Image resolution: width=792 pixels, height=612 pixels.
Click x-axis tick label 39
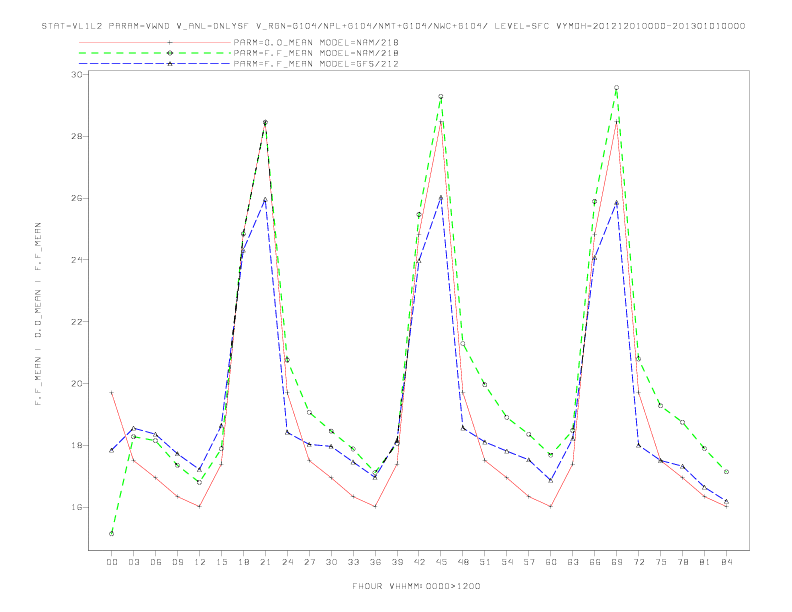coord(397,562)
